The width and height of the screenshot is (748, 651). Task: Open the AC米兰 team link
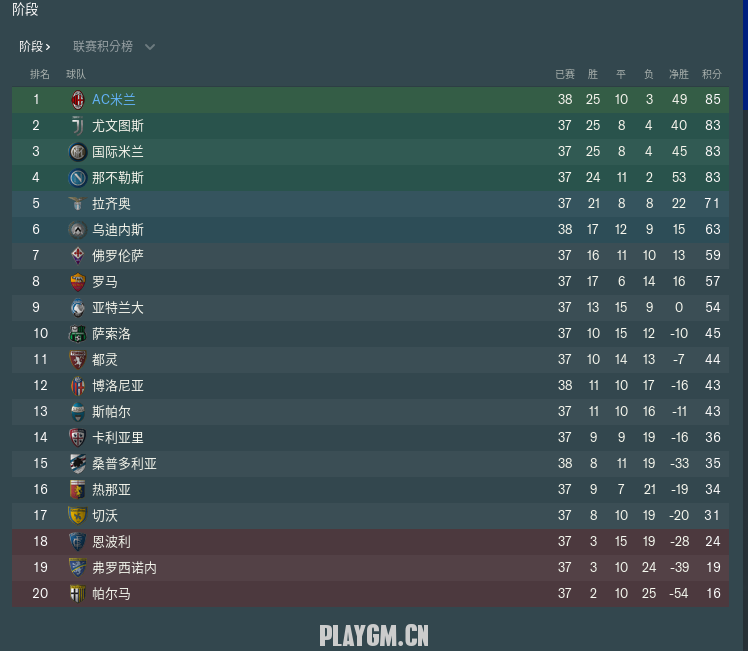(x=113, y=100)
